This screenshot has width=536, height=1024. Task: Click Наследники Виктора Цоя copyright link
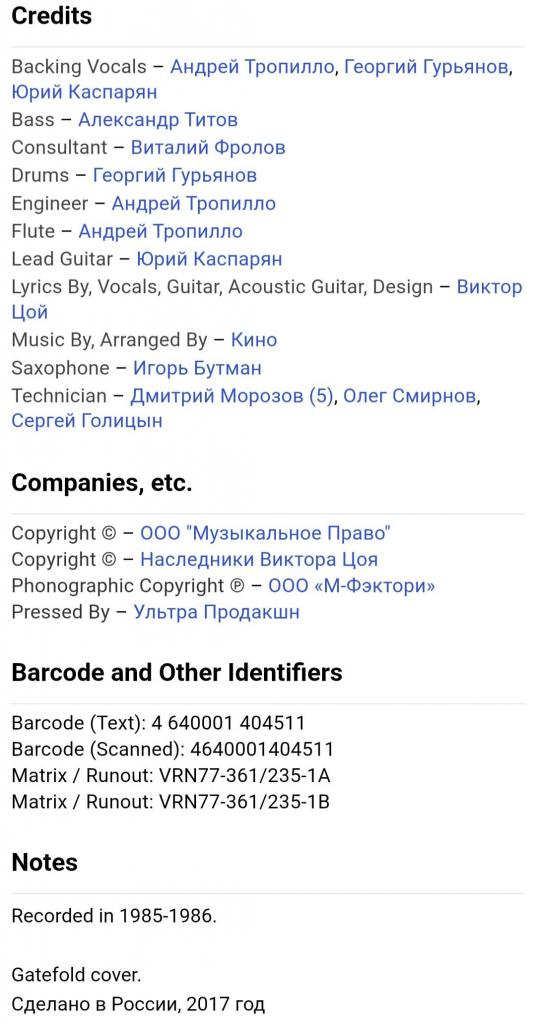tap(259, 560)
